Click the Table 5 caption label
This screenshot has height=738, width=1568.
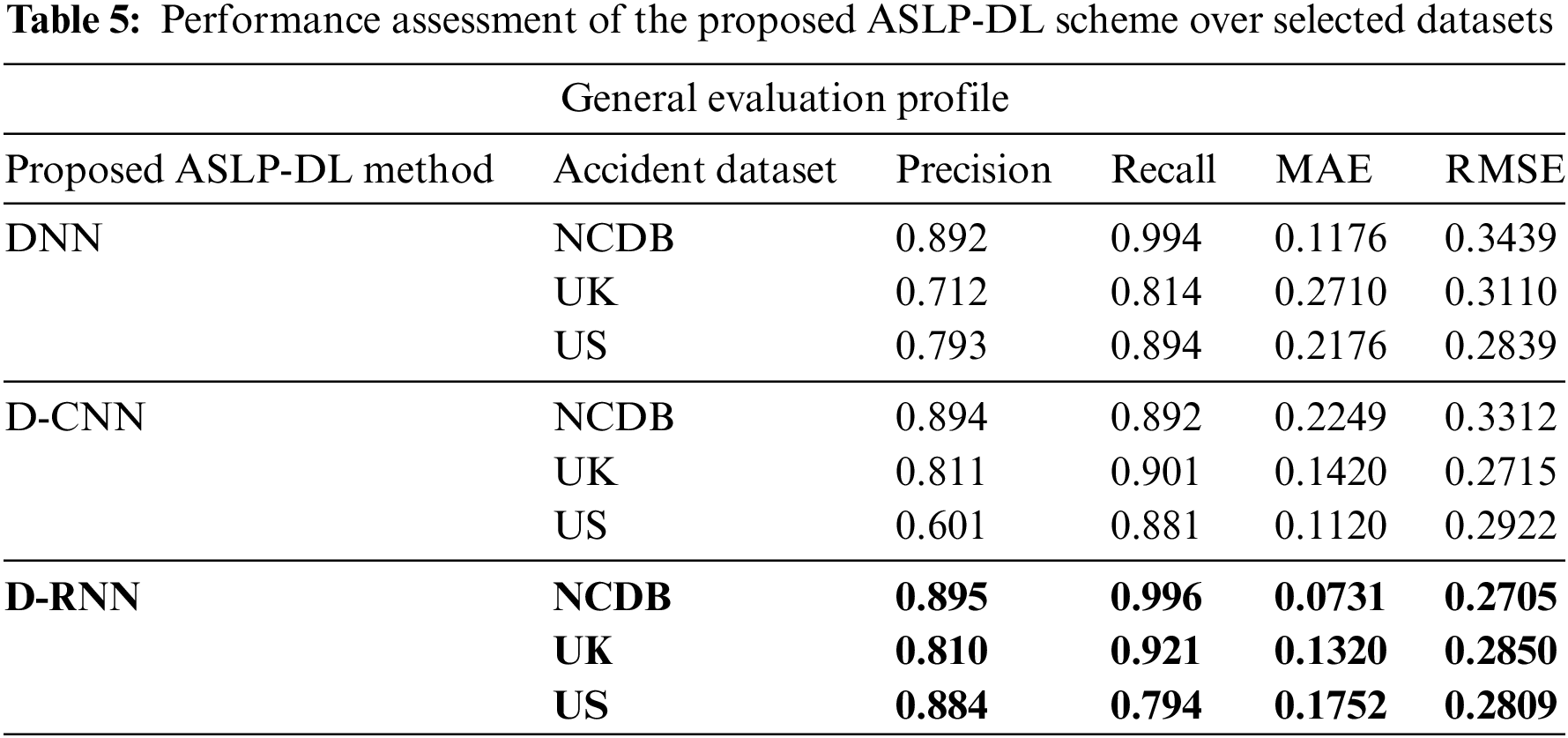[73, 21]
